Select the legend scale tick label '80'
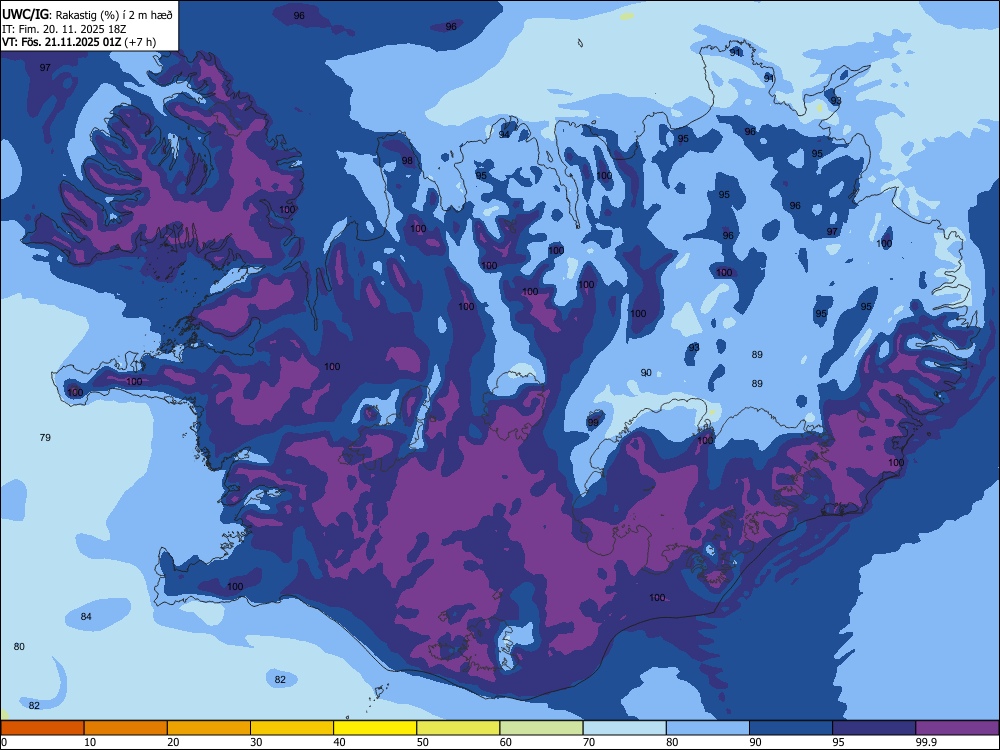Viewport: 1000px width, 750px height. 672,742
